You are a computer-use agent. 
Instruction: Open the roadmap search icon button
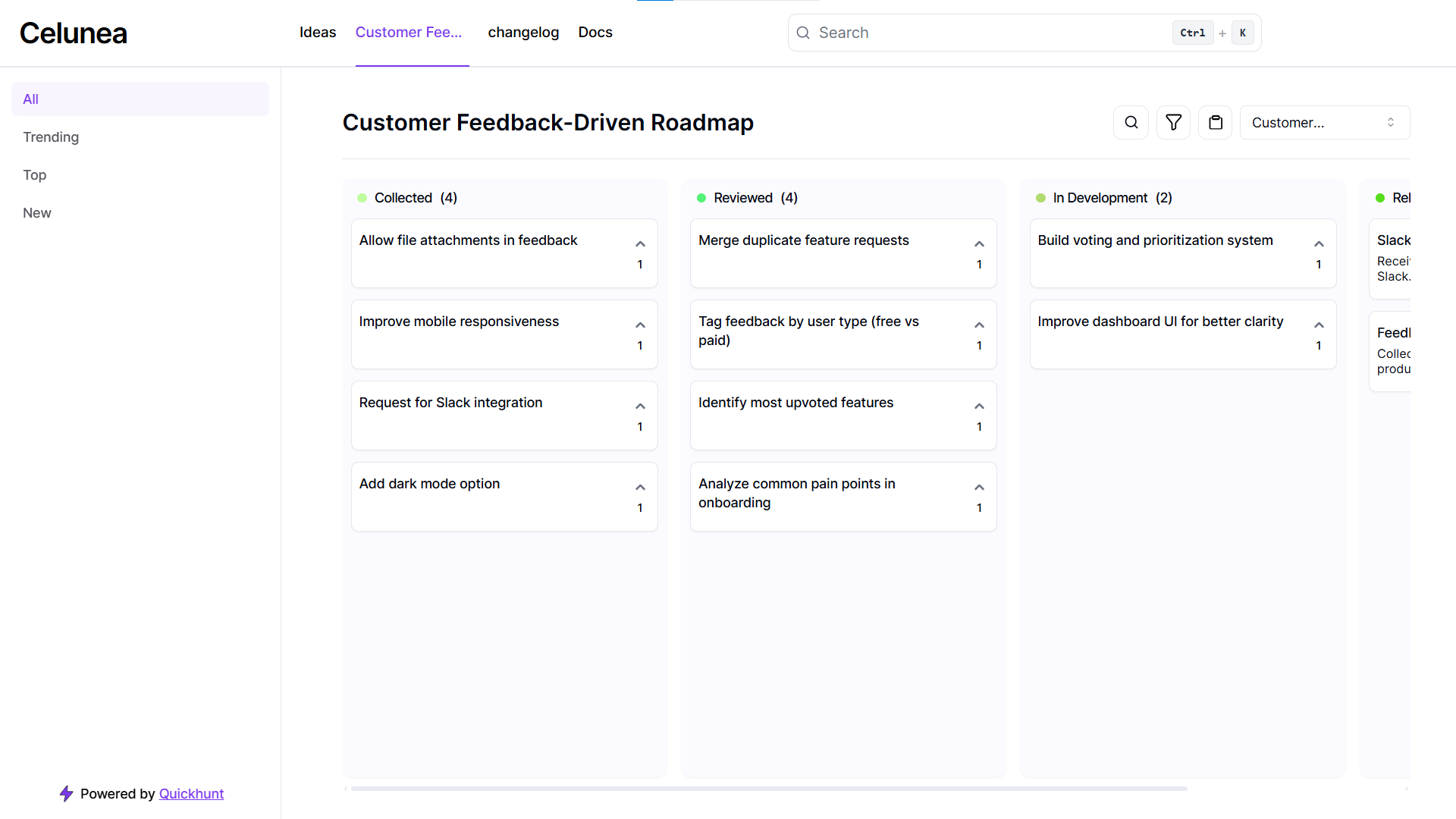[1131, 122]
